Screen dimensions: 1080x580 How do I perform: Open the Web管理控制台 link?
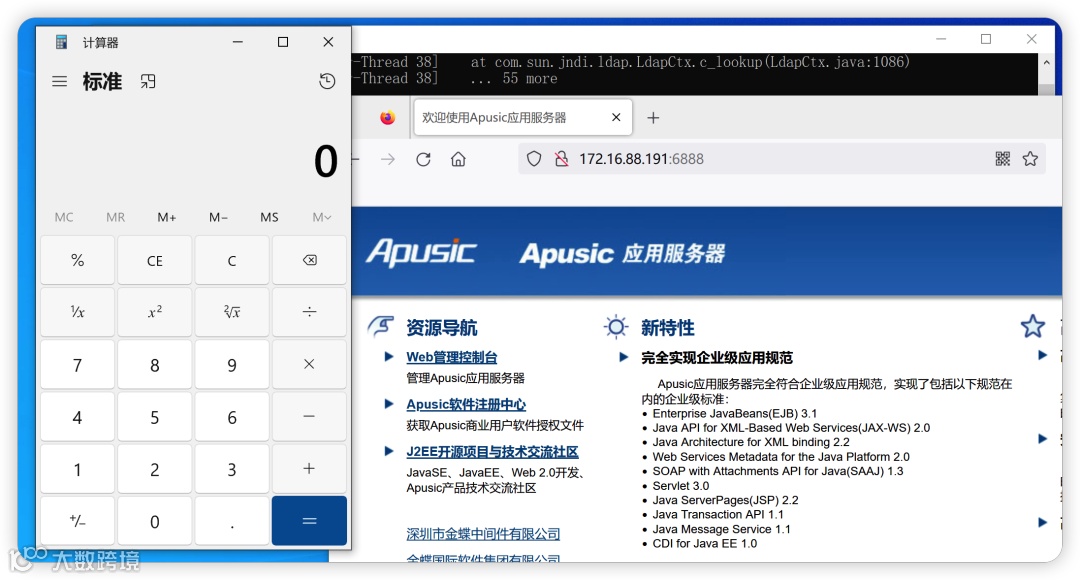pos(452,357)
